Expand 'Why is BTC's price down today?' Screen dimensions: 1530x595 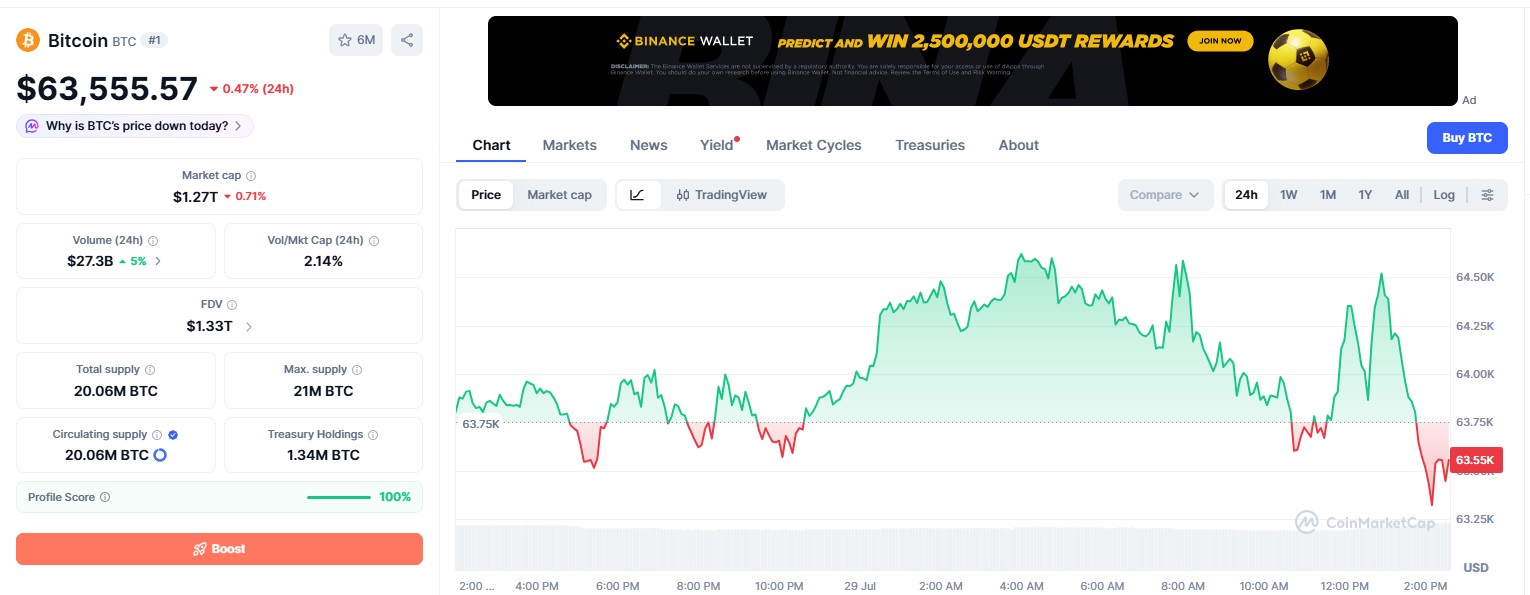point(135,126)
